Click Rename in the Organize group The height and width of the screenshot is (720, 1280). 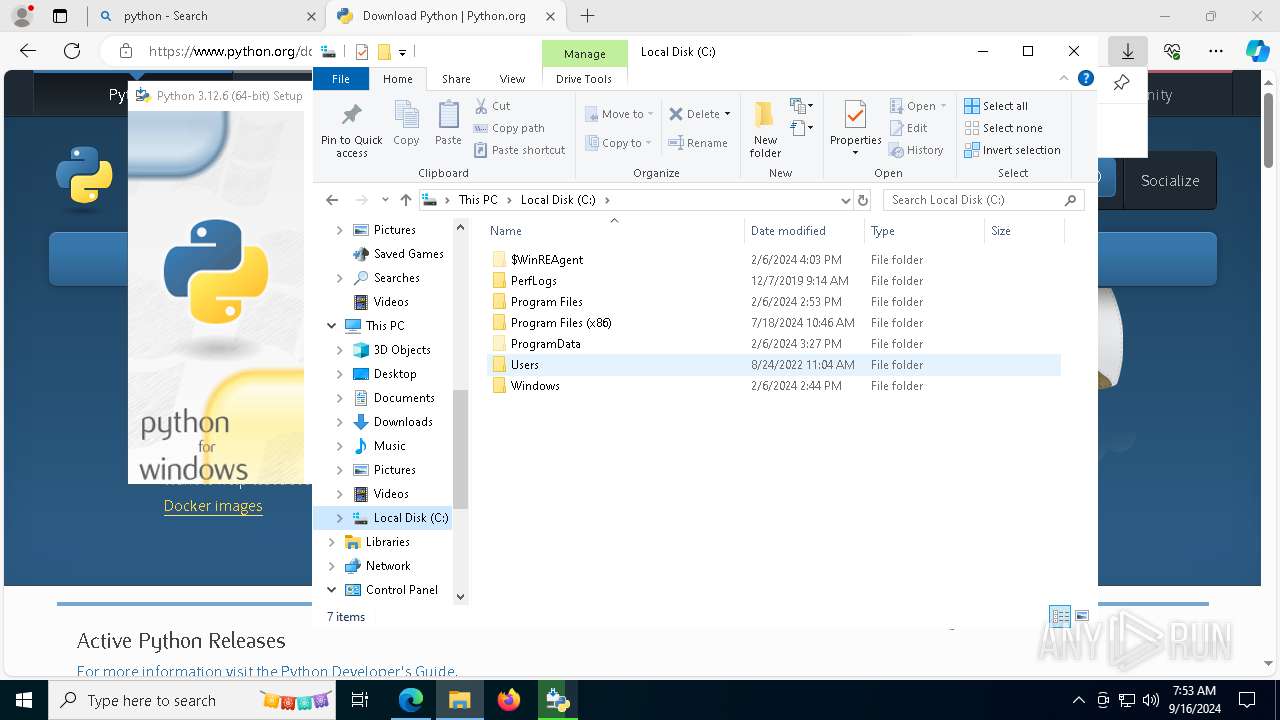pyautogui.click(x=698, y=143)
